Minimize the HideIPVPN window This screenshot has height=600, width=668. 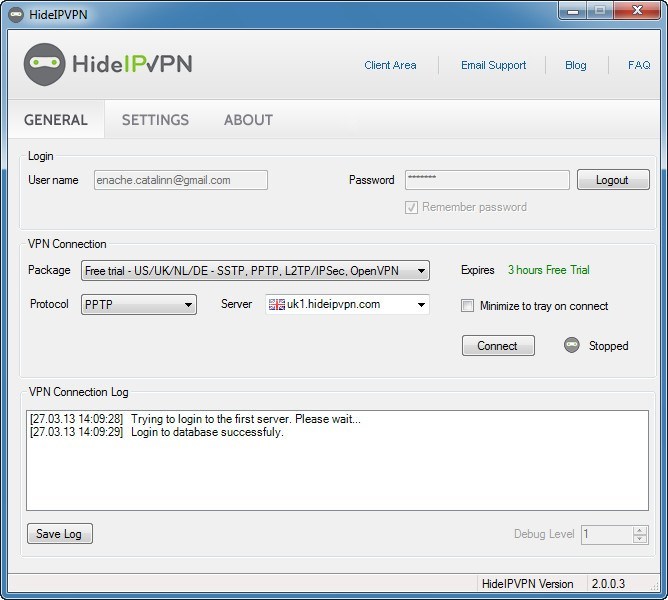point(573,11)
